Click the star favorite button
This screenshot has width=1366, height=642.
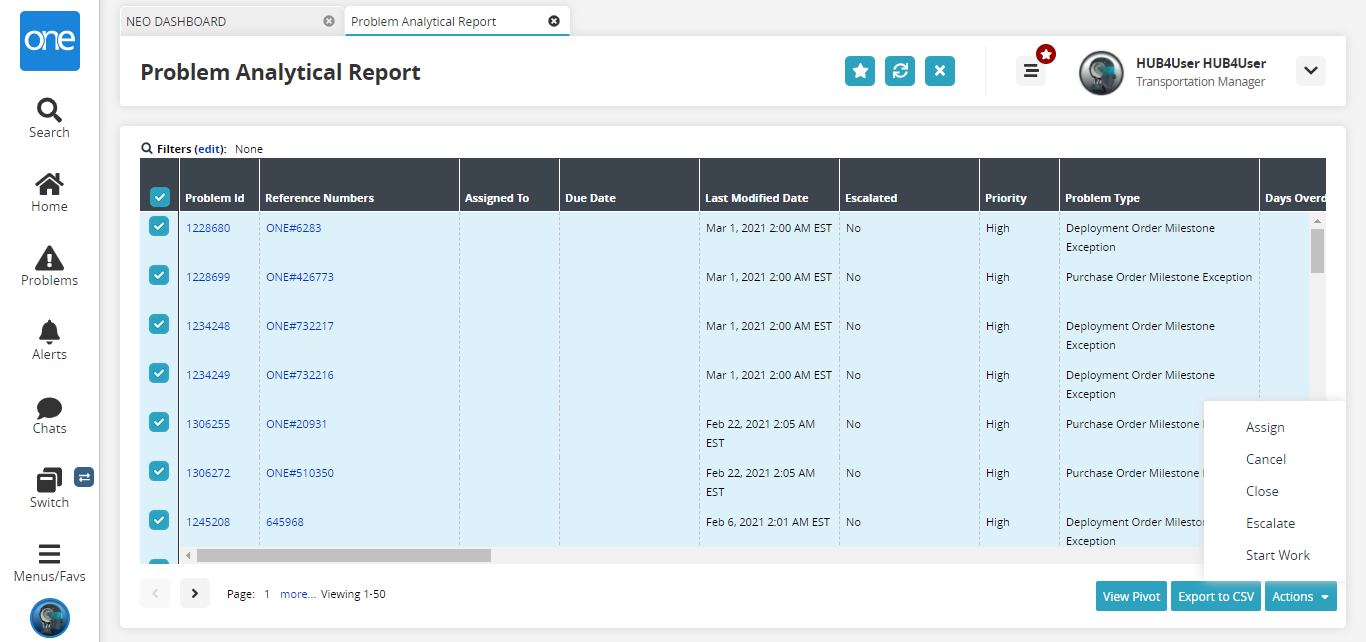(860, 71)
